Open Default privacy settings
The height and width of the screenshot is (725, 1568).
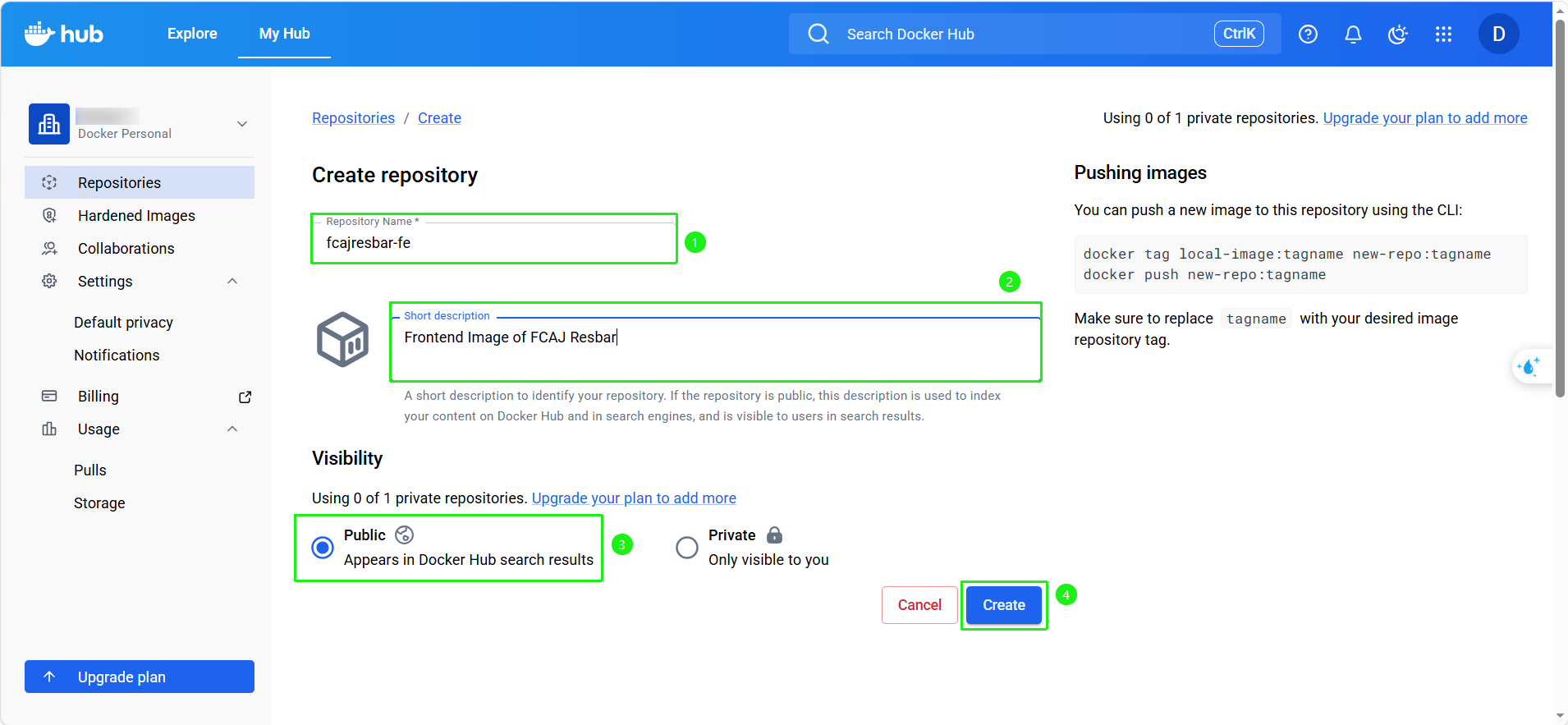[x=123, y=322]
